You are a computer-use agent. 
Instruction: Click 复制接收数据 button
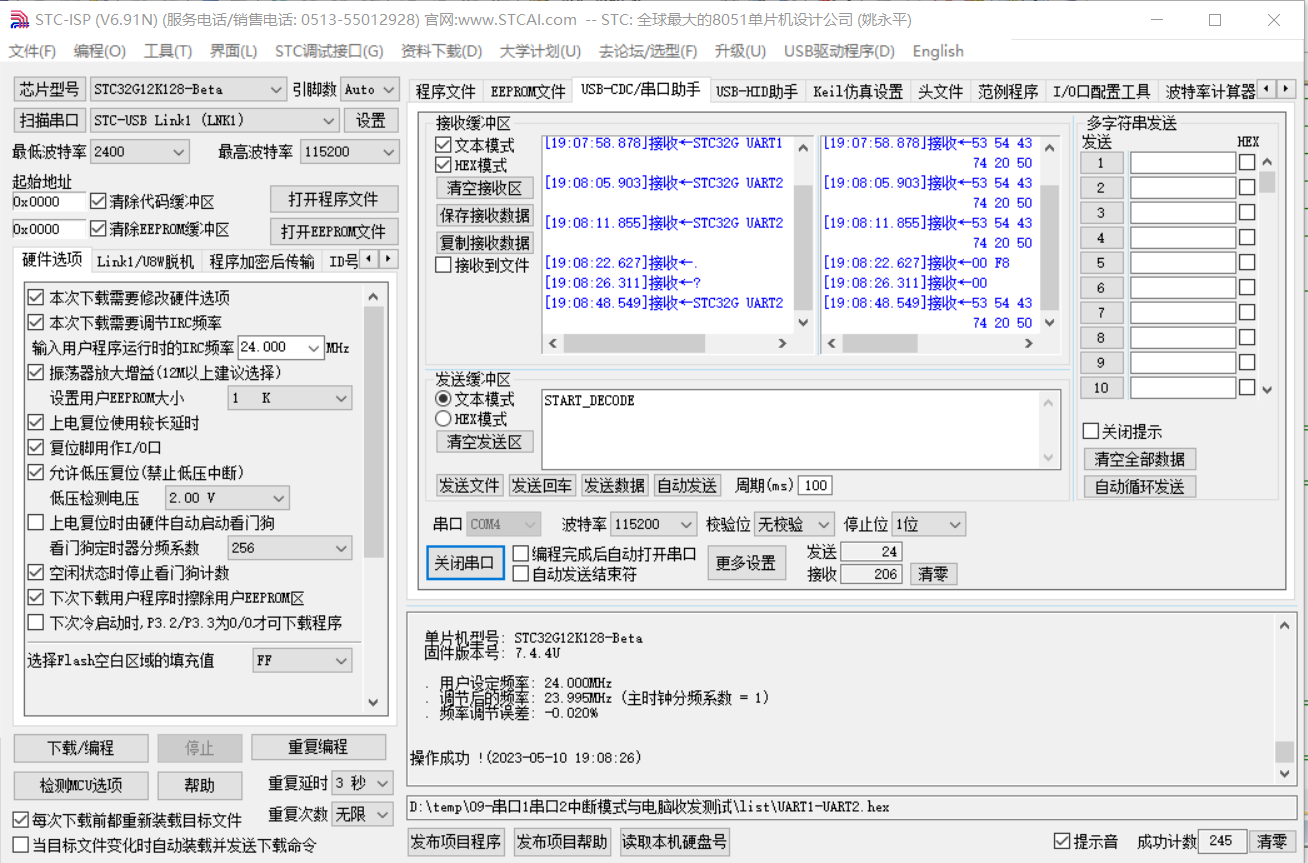tap(485, 242)
